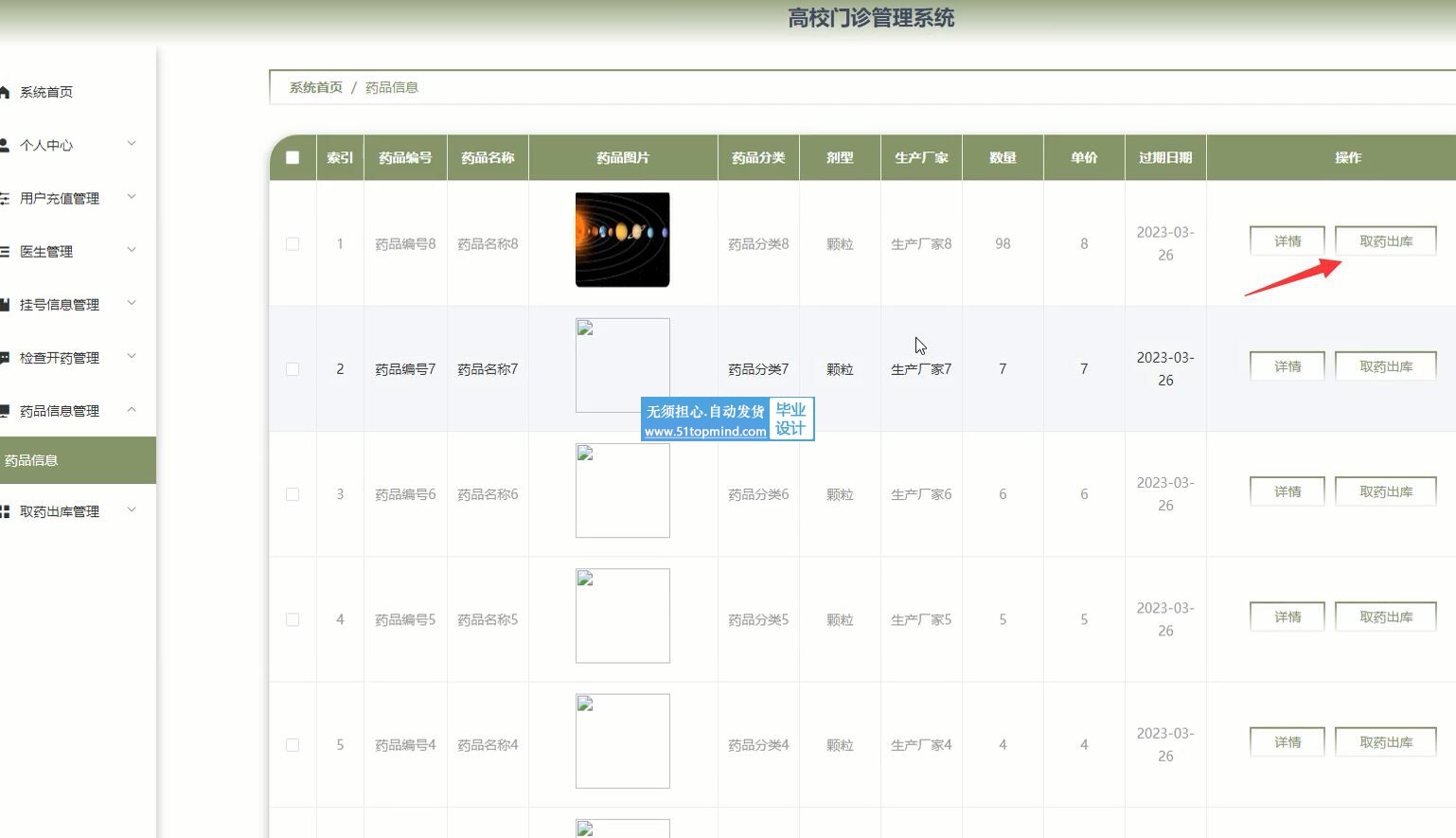Click the list icon beside 用户充值管理

coord(4,198)
